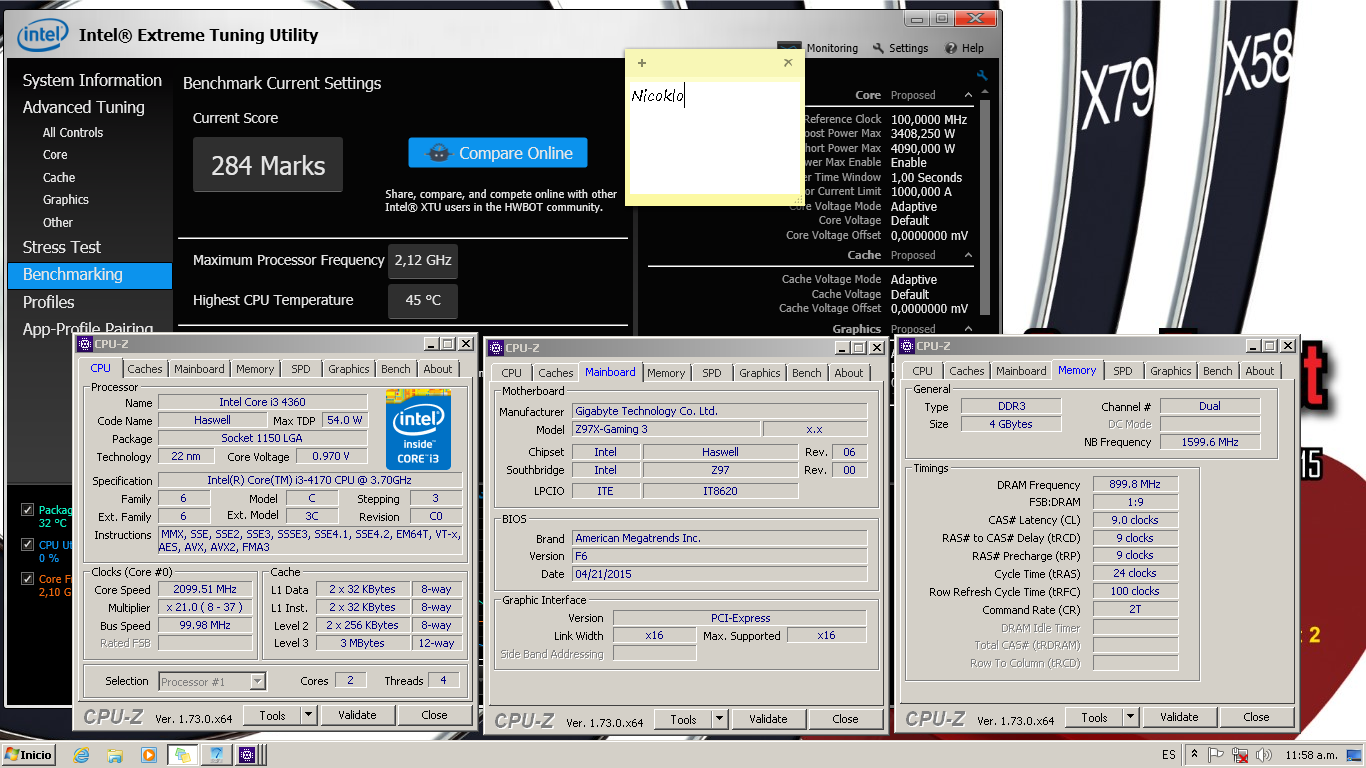
Task: Select Benchmarking in XTU sidebar
Action: click(90, 274)
